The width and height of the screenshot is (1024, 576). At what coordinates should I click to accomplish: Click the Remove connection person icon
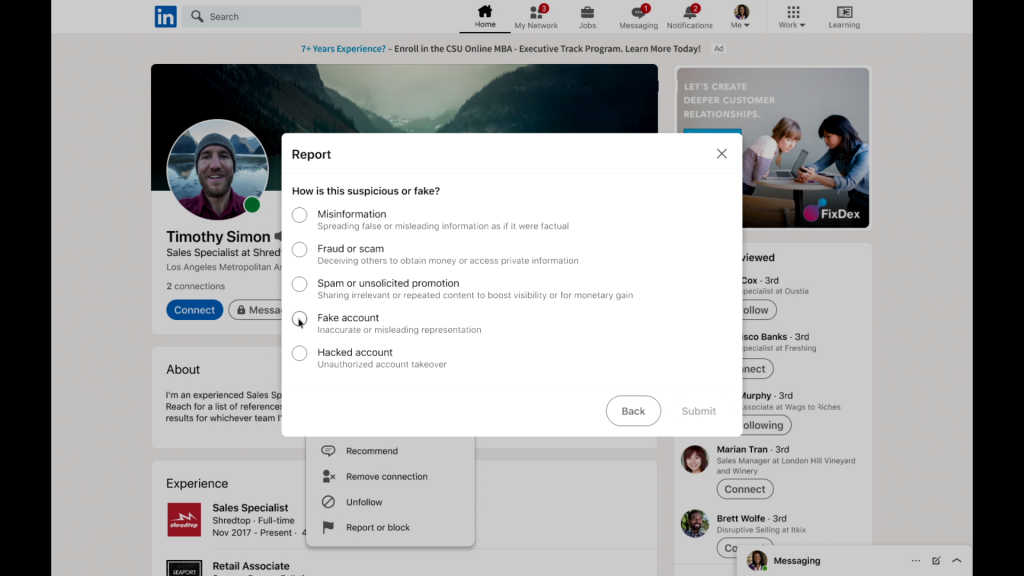point(328,476)
